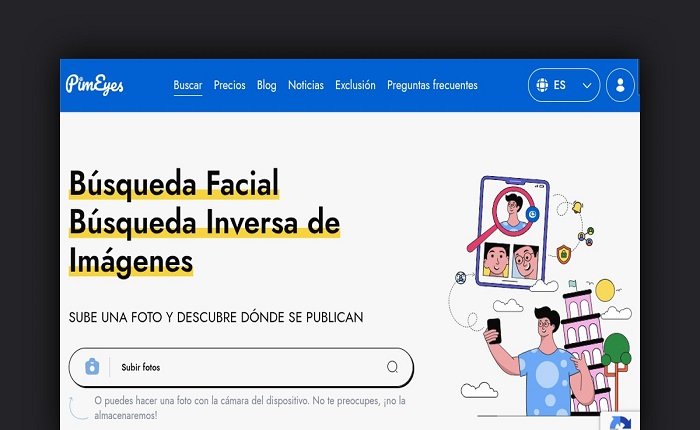The image size is (700, 430).
Task: Expand the ES language dropdown
Action: pyautogui.click(x=564, y=85)
